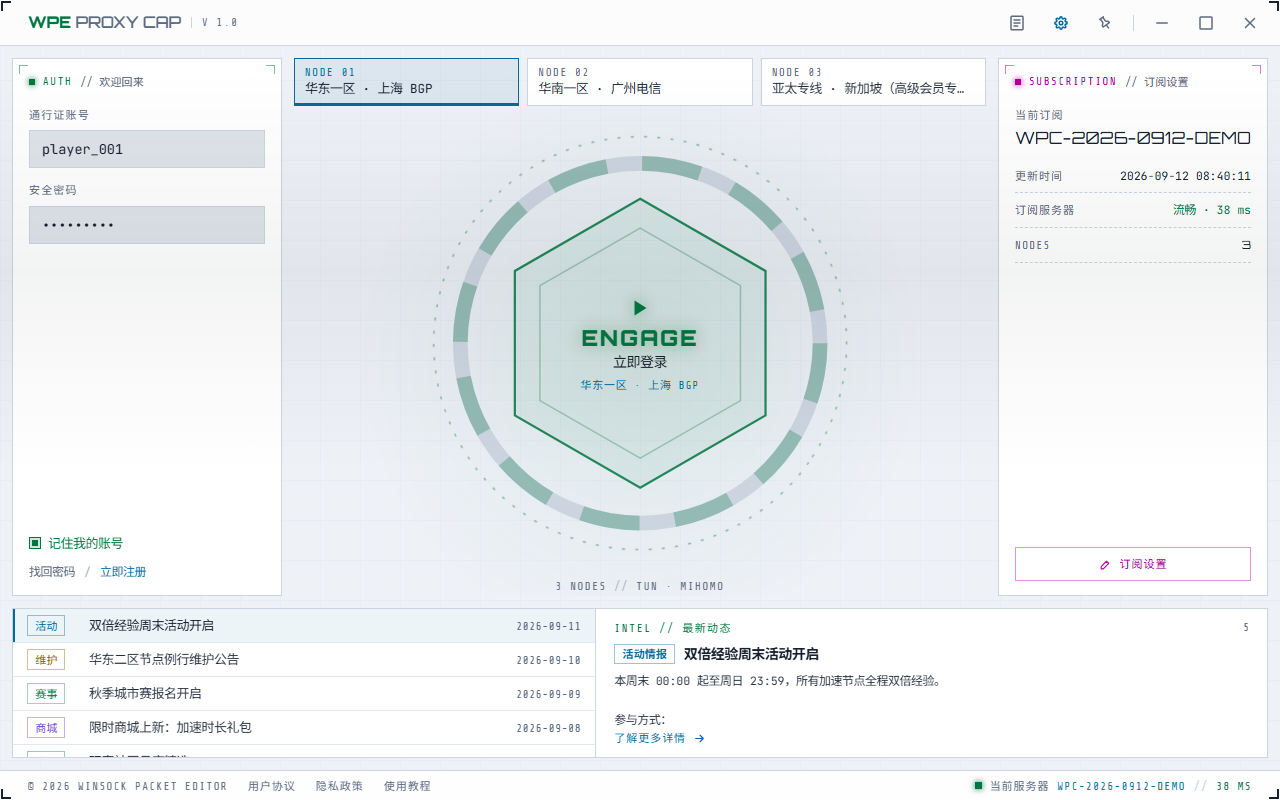Screen dimensions: 1280x800
Task: Select NODE 02 华南一区 广州电信 tab
Action: (x=640, y=81)
